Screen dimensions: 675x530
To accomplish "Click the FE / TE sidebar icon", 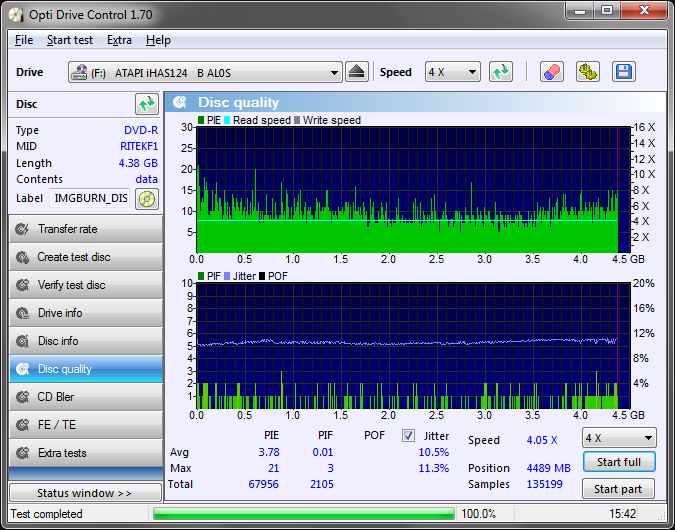I will point(22,425).
